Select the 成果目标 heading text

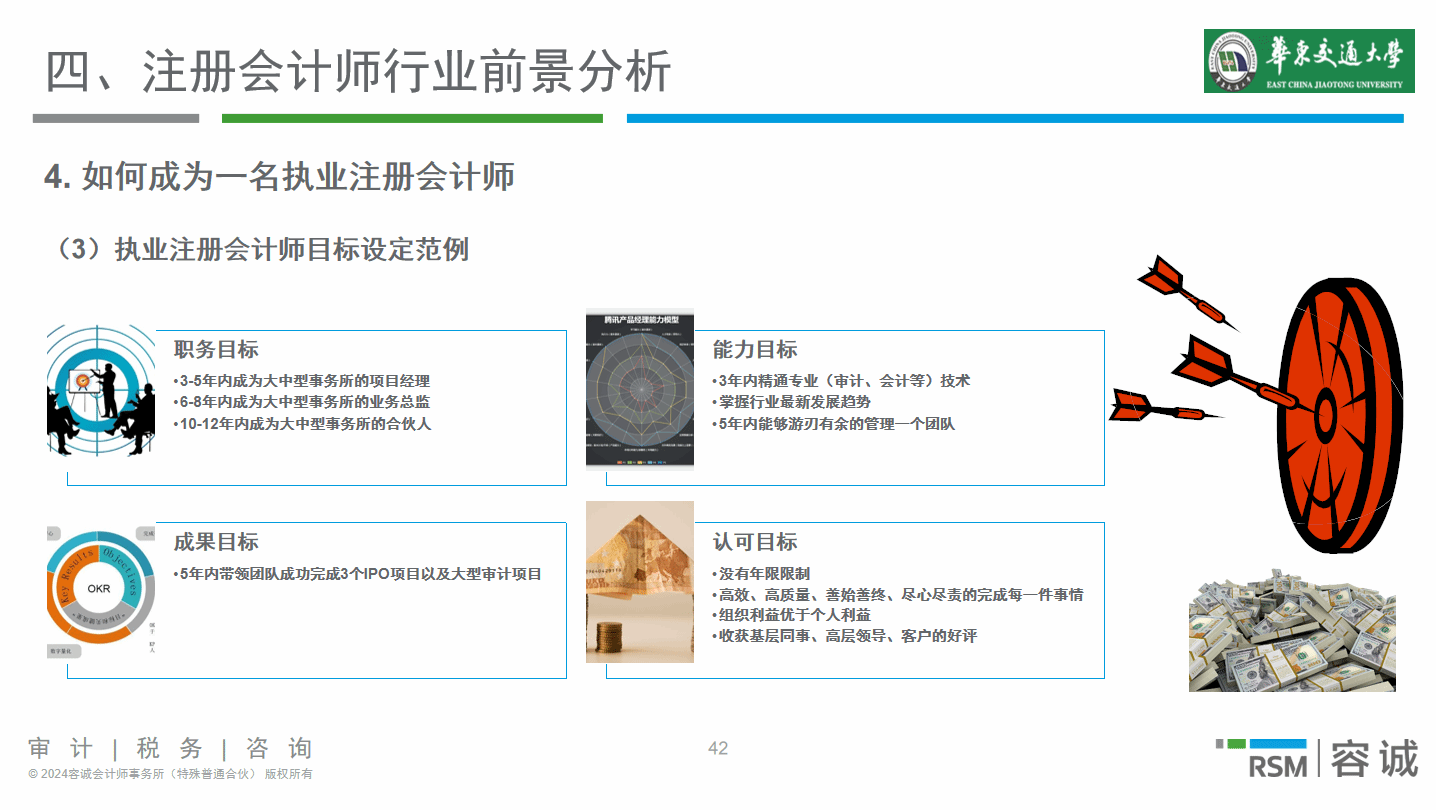[216, 542]
